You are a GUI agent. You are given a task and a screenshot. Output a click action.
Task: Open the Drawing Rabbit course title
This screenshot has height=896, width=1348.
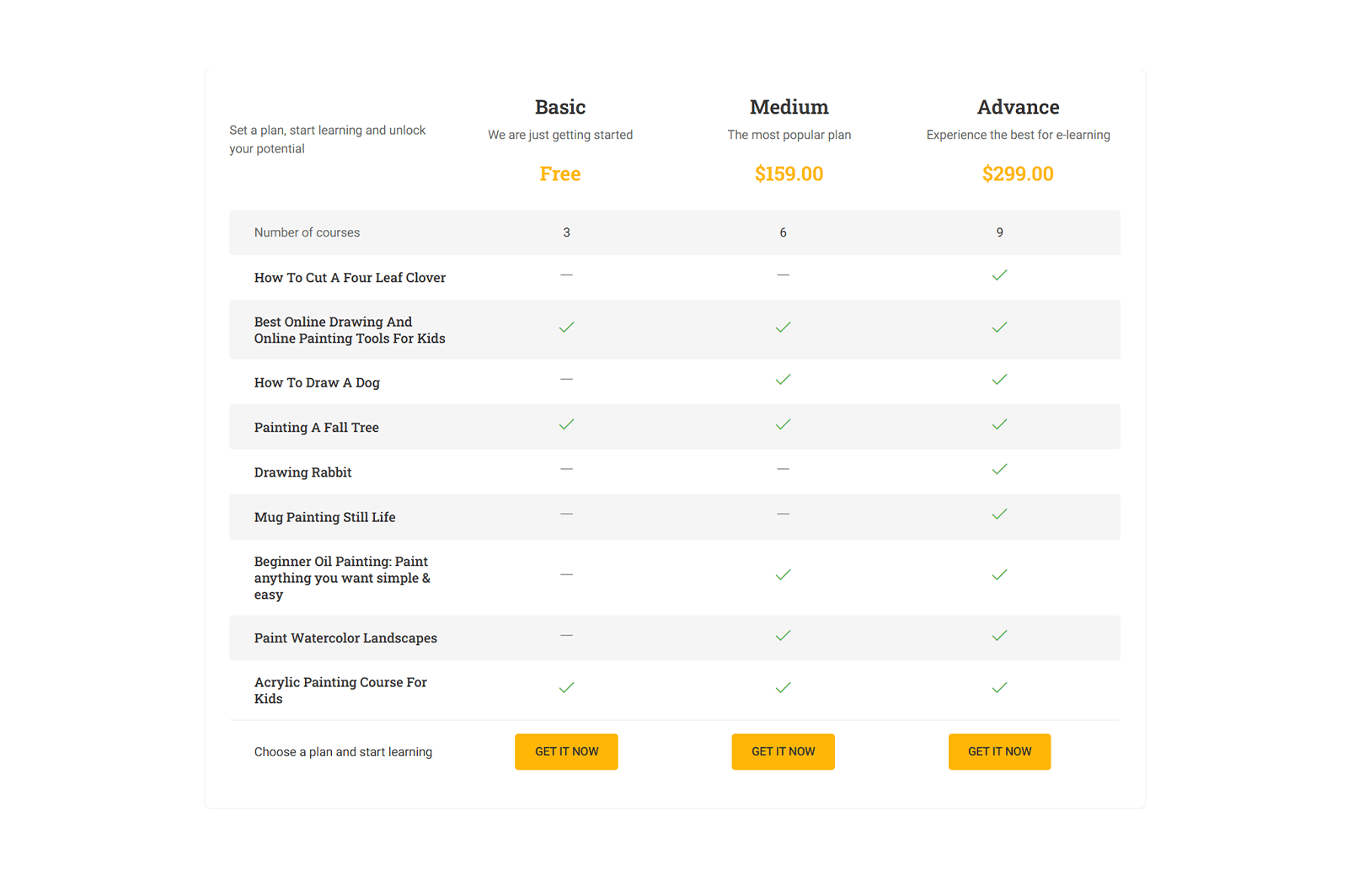click(302, 472)
